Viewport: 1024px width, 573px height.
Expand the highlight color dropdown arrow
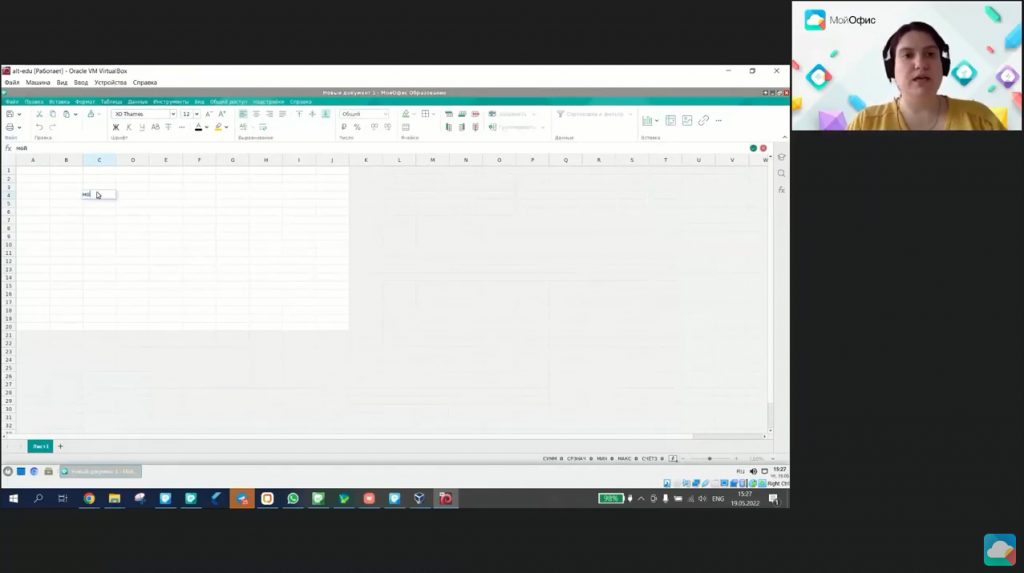pos(227,127)
